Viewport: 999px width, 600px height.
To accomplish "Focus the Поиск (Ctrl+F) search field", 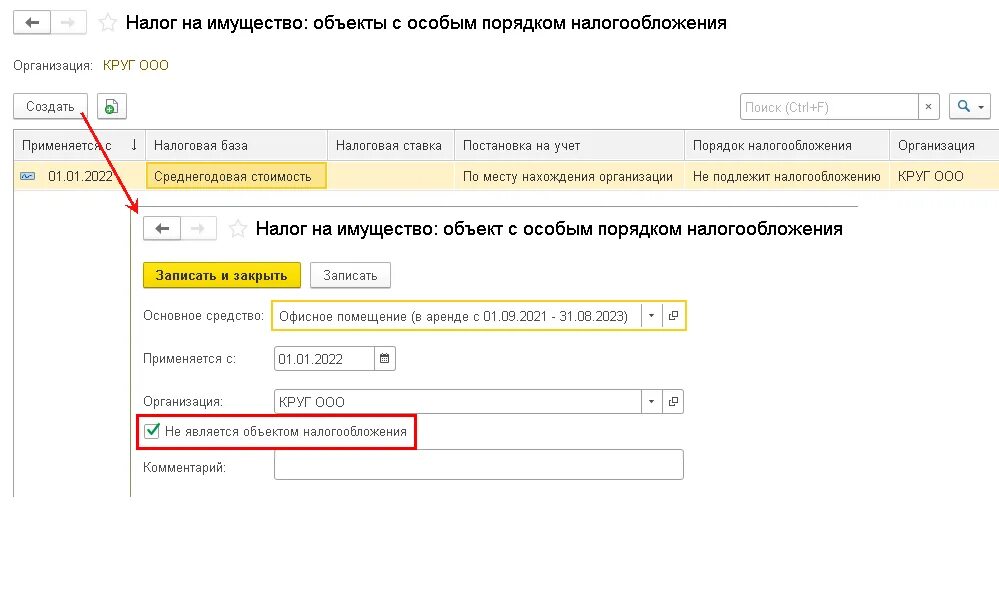I will [x=829, y=107].
